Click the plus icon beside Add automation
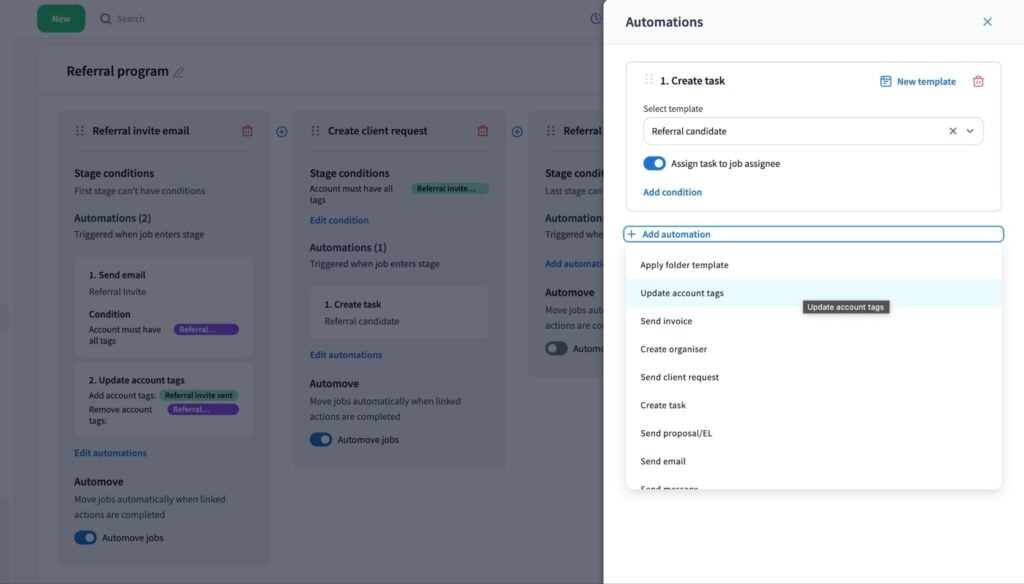The image size is (1024, 584). [x=632, y=234]
